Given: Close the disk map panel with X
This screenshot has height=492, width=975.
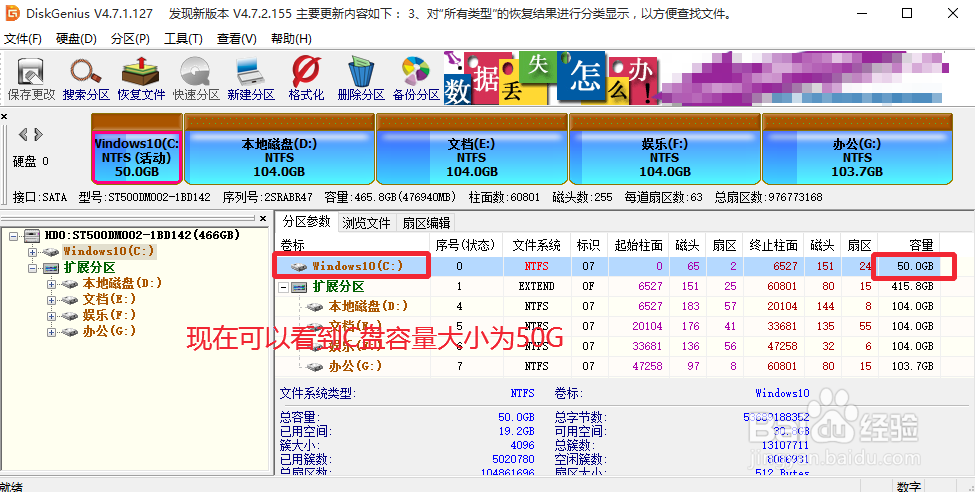Looking at the screenshot, I should [x=4, y=116].
